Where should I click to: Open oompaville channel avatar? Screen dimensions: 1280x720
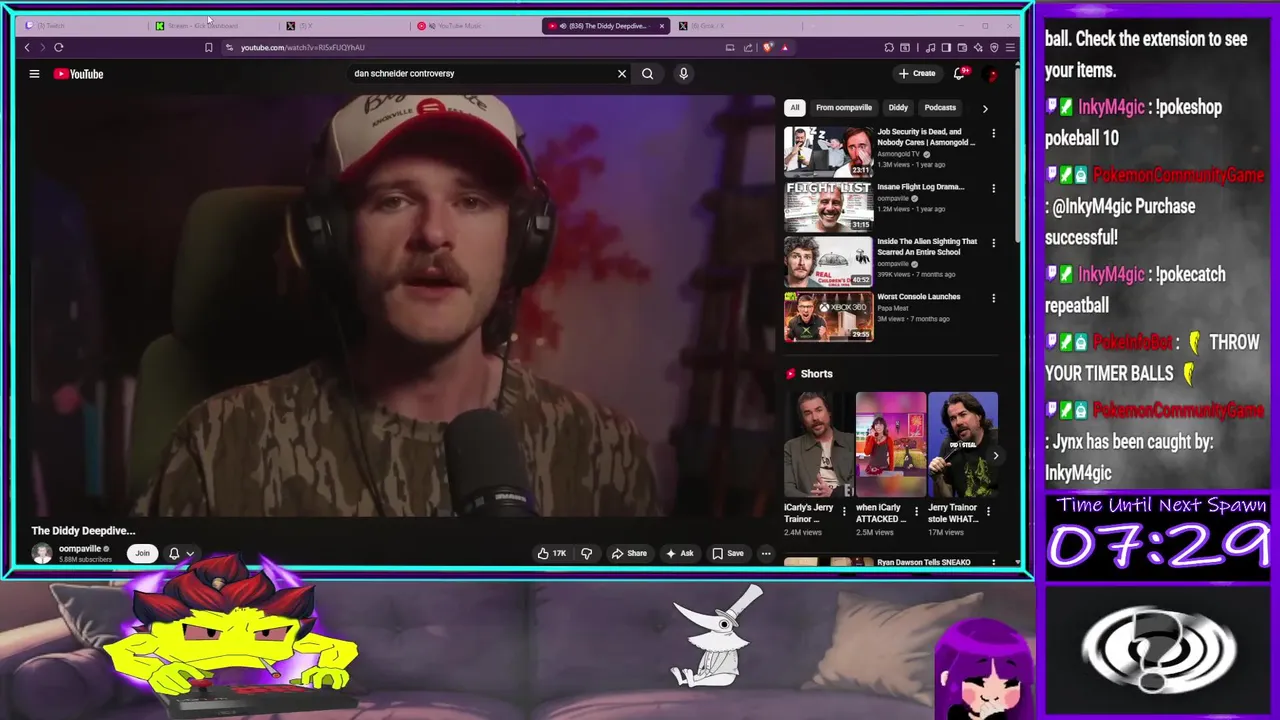[42, 553]
